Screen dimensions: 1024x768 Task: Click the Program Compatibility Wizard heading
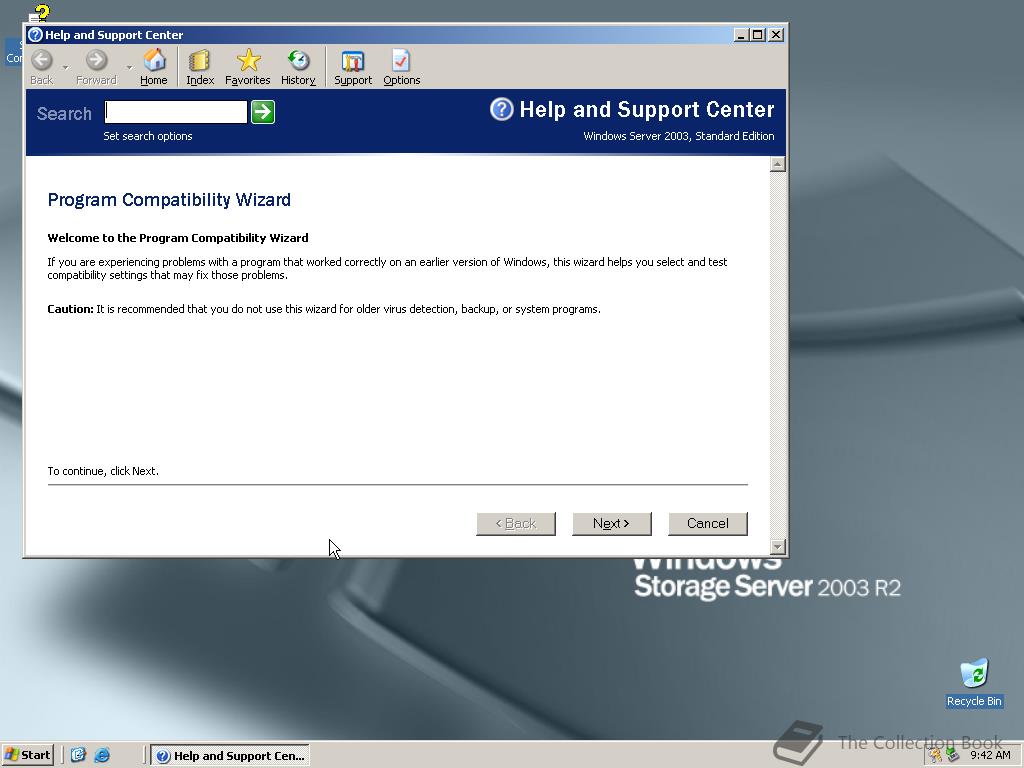pos(169,200)
